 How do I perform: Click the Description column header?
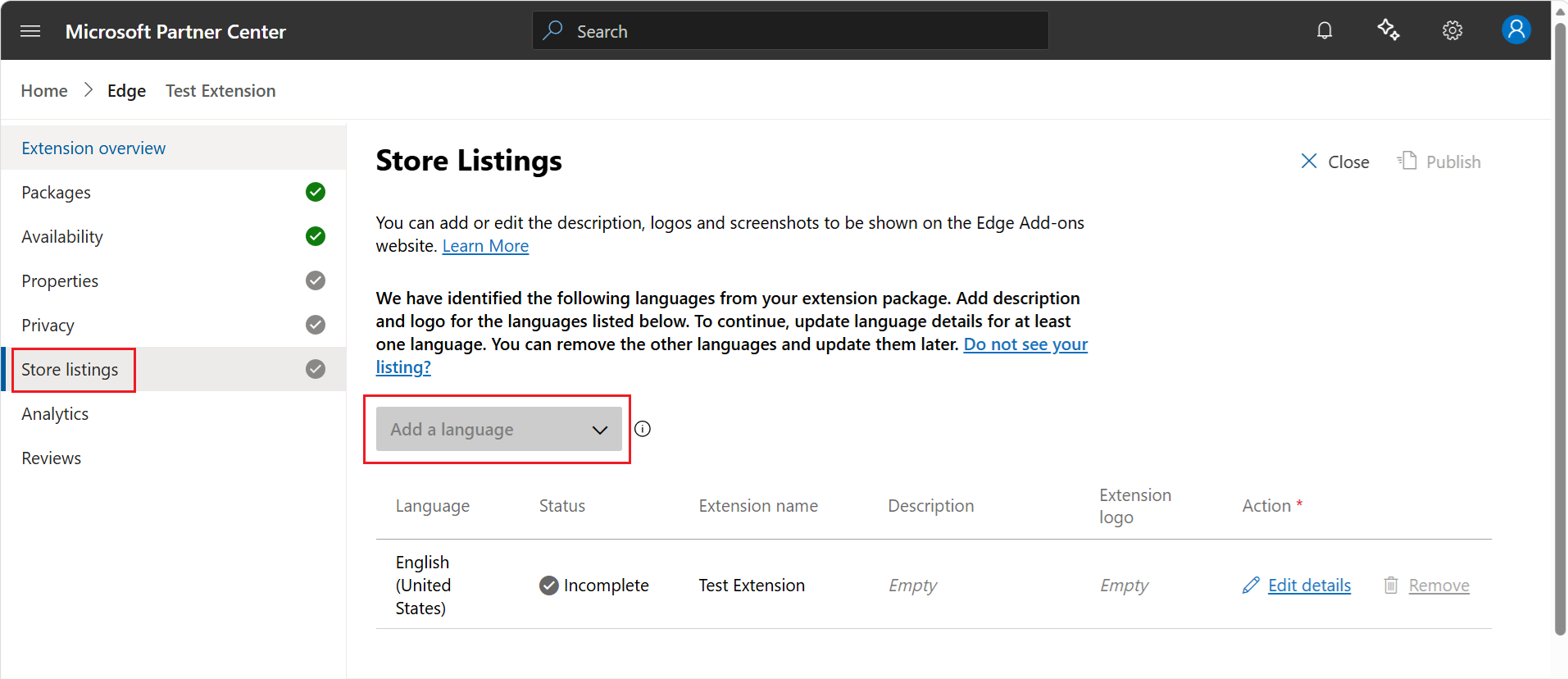coord(930,506)
